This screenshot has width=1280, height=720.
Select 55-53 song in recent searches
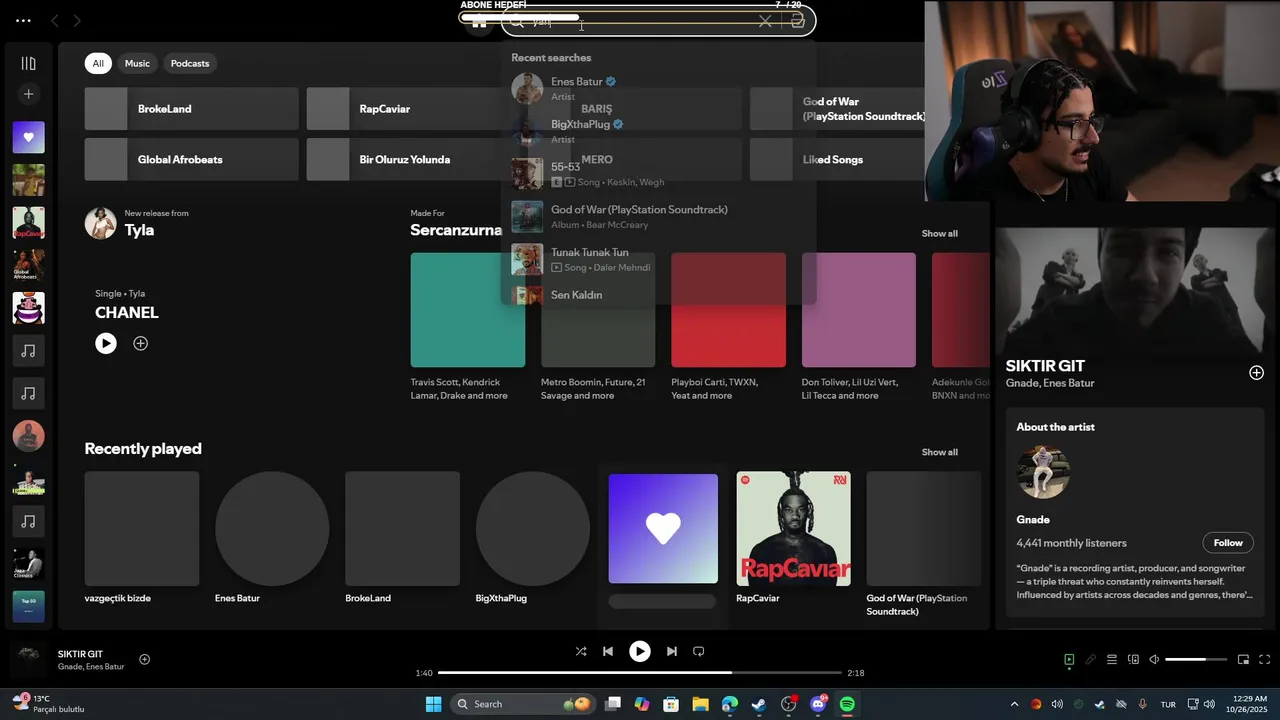[x=658, y=174]
